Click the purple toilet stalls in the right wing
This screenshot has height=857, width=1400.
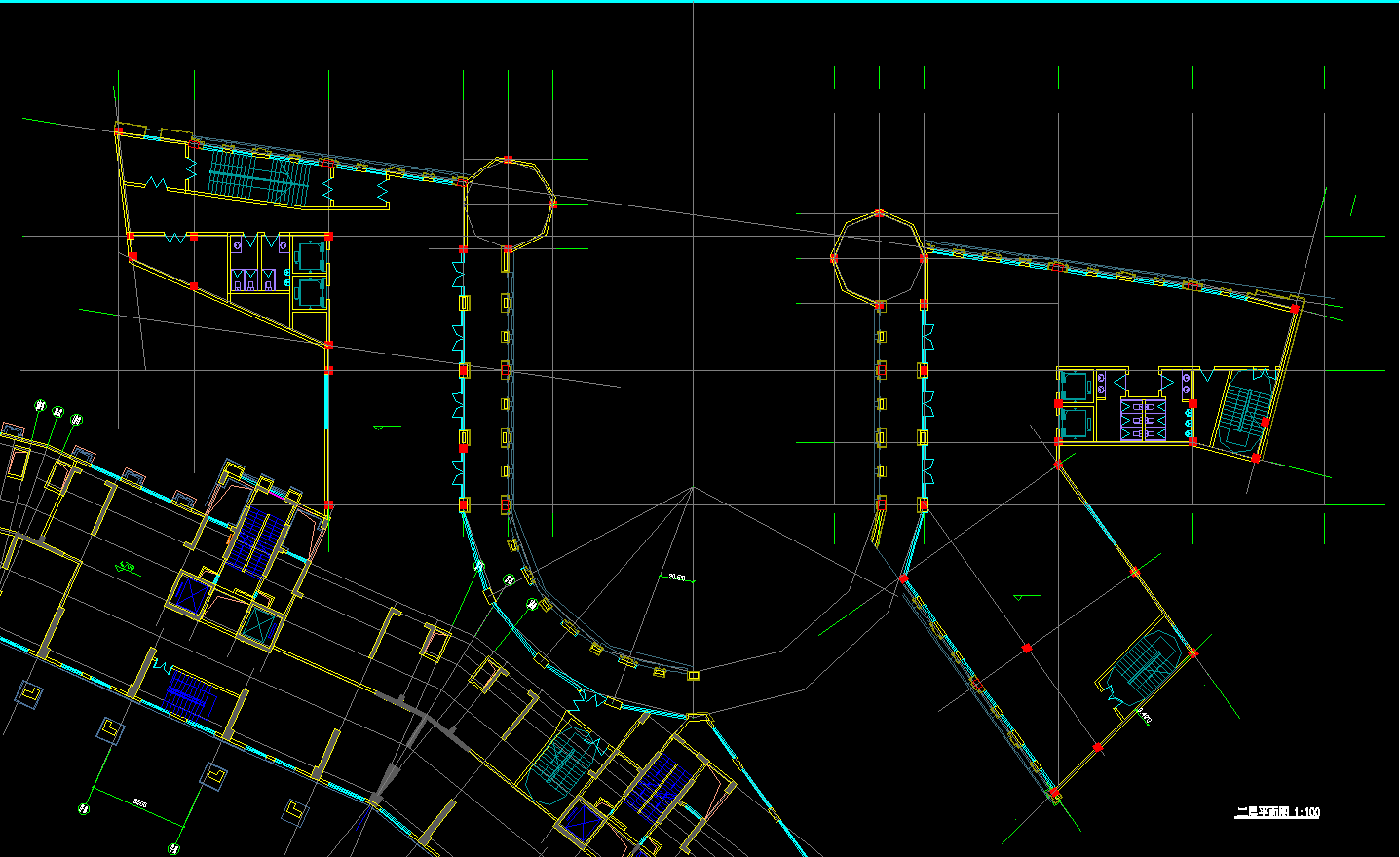pyautogui.click(x=1142, y=419)
